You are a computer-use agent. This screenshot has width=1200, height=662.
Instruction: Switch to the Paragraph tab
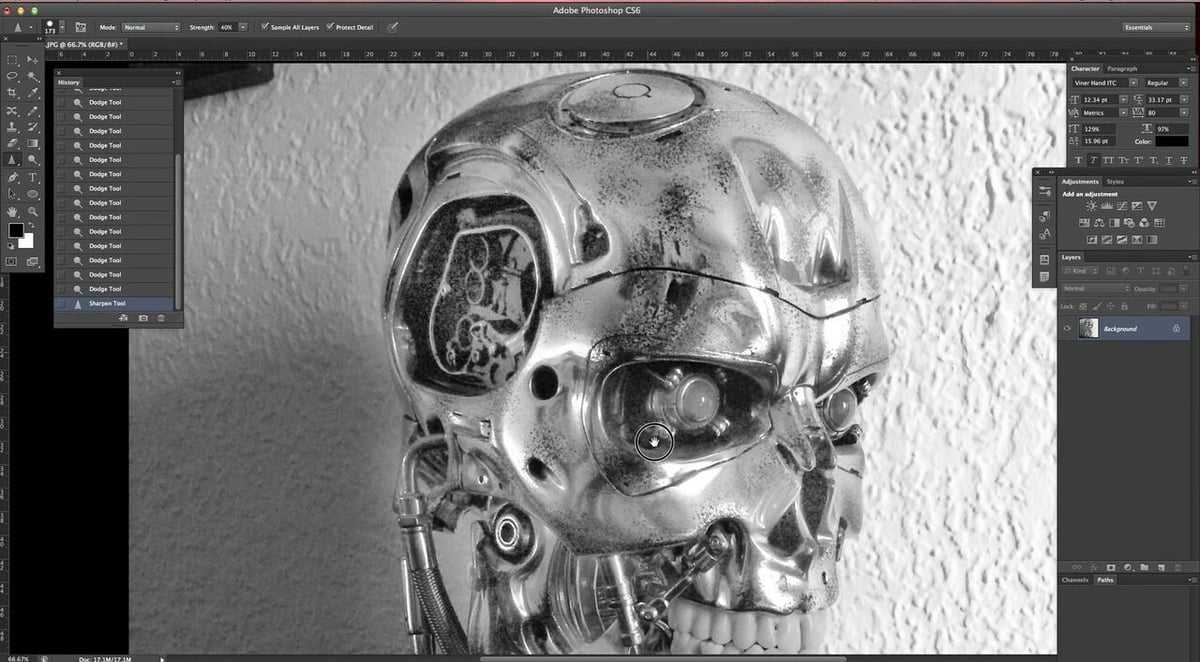[x=1122, y=69]
